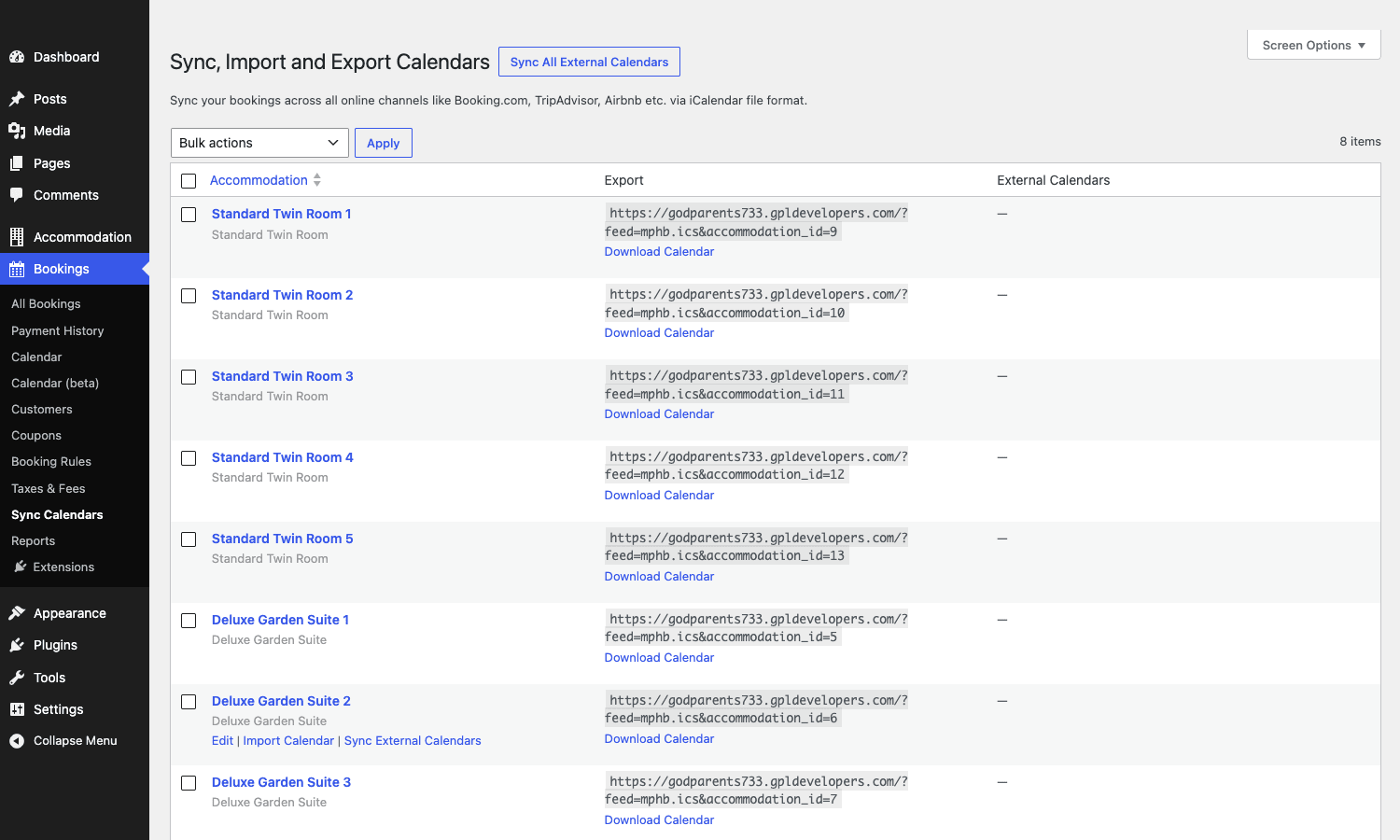Toggle the select-all checkbox in table header
Image resolution: width=1400 pixels, height=840 pixels.
tap(189, 181)
